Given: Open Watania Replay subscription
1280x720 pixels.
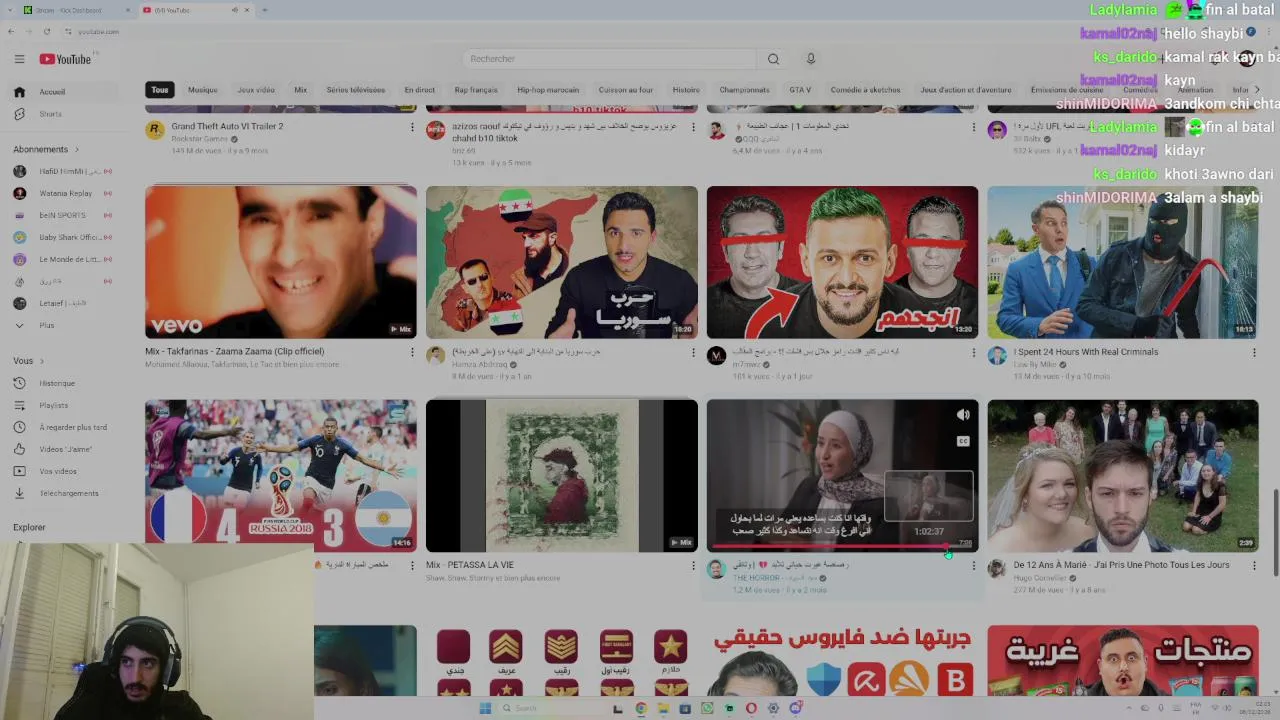Looking at the screenshot, I should coord(65,193).
